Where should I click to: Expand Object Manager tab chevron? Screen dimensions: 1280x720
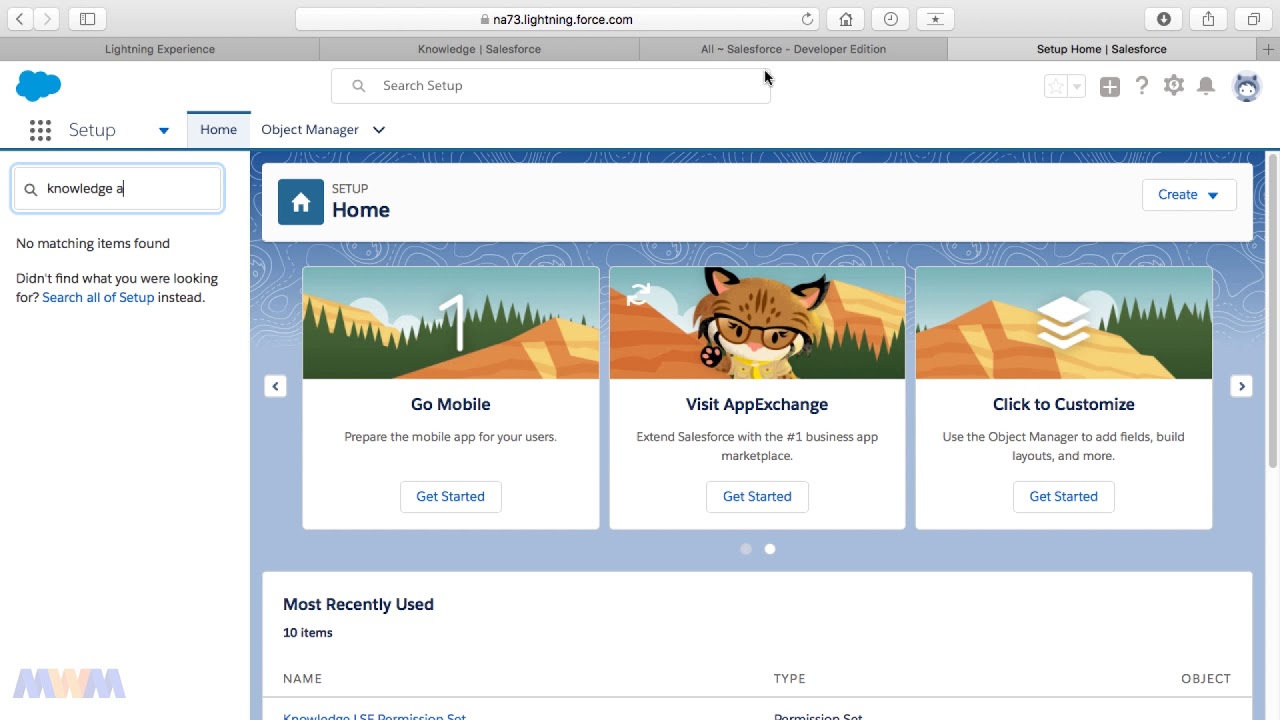(379, 130)
